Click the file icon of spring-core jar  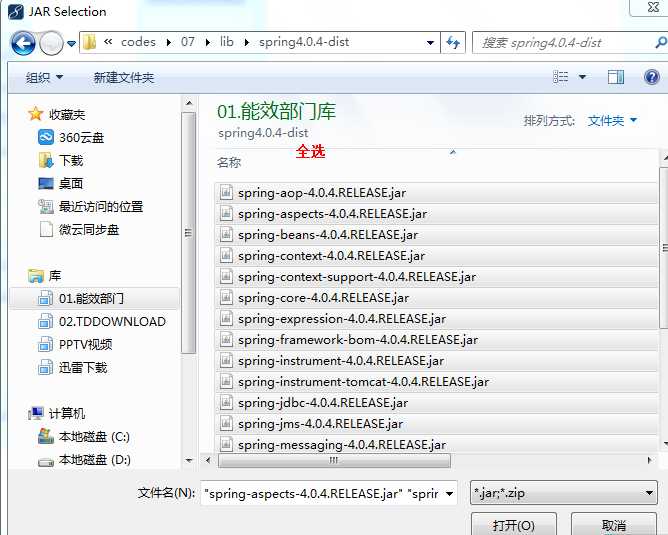pos(226,297)
